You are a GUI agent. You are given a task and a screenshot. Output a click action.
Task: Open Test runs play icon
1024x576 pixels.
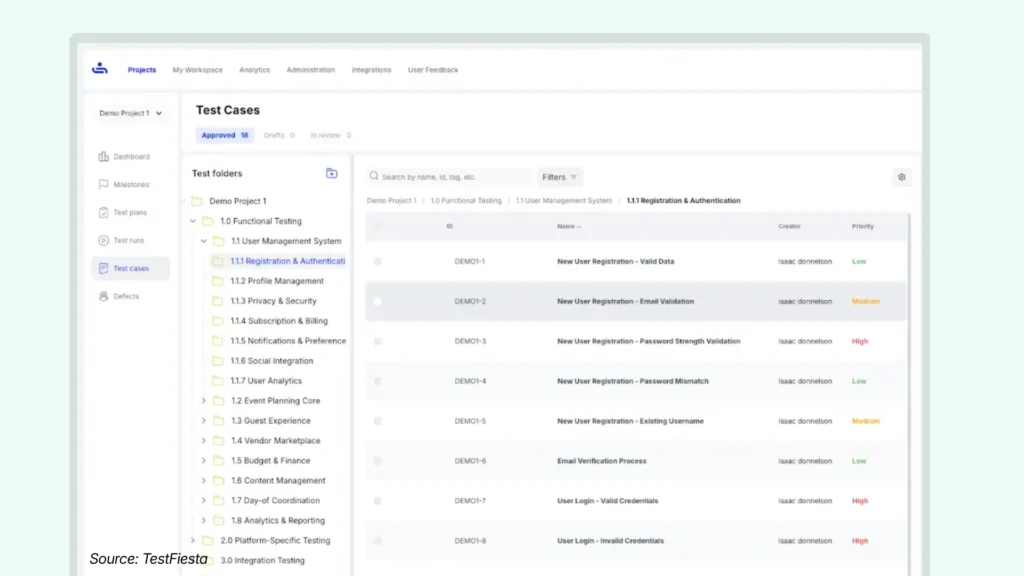[103, 240]
